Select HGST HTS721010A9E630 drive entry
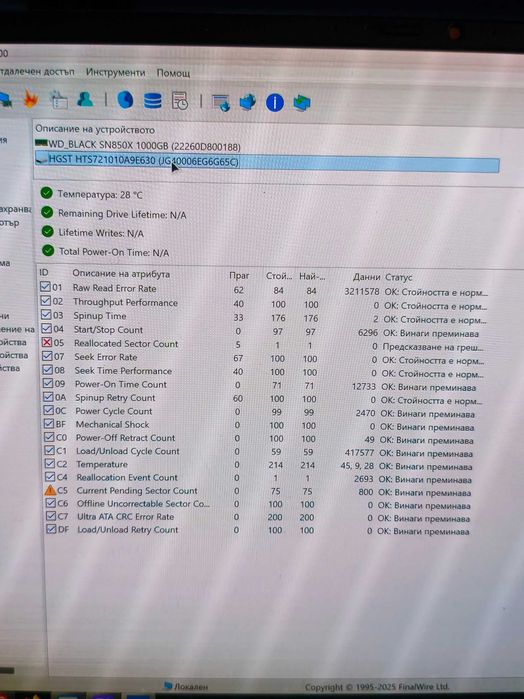Screen dimensions: 524x699 pyautogui.click(x=267, y=162)
